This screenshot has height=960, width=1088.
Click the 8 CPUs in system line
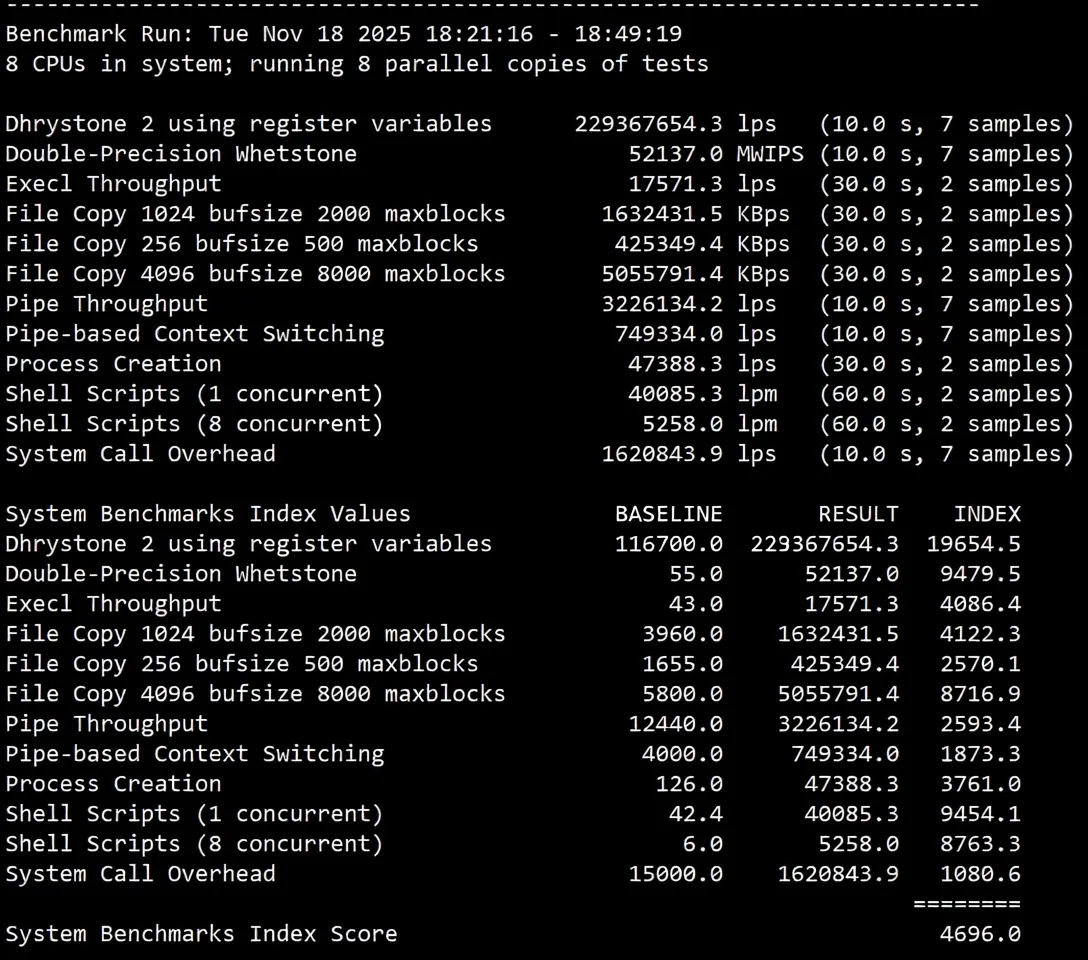(x=267, y=63)
